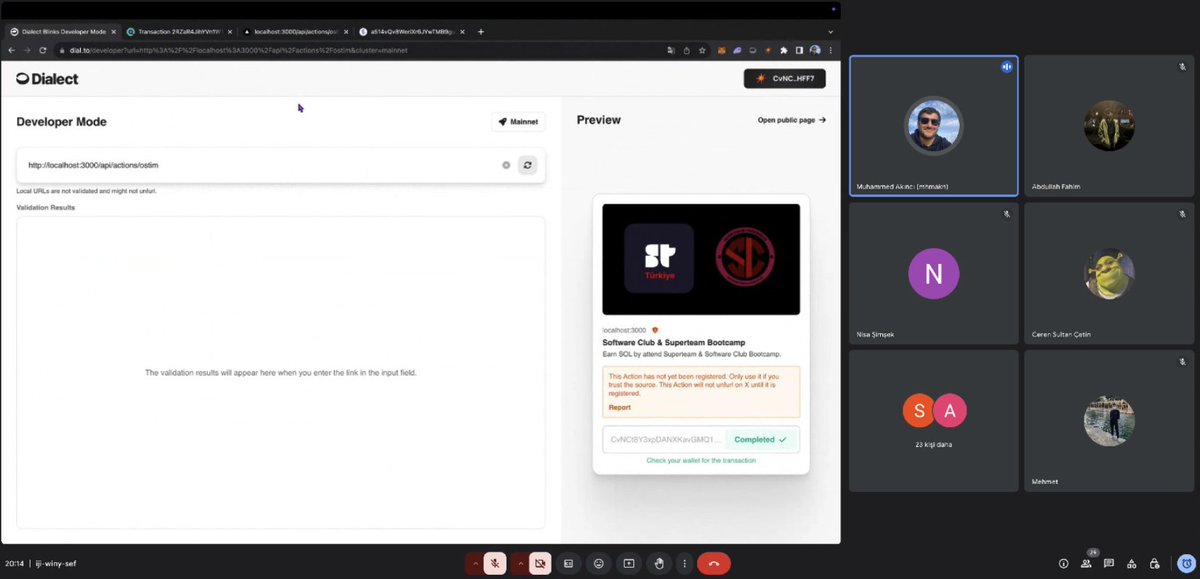This screenshot has width=1200, height=579.
Task: Click 'Check your wallet for the transaction' text
Action: tap(701, 460)
